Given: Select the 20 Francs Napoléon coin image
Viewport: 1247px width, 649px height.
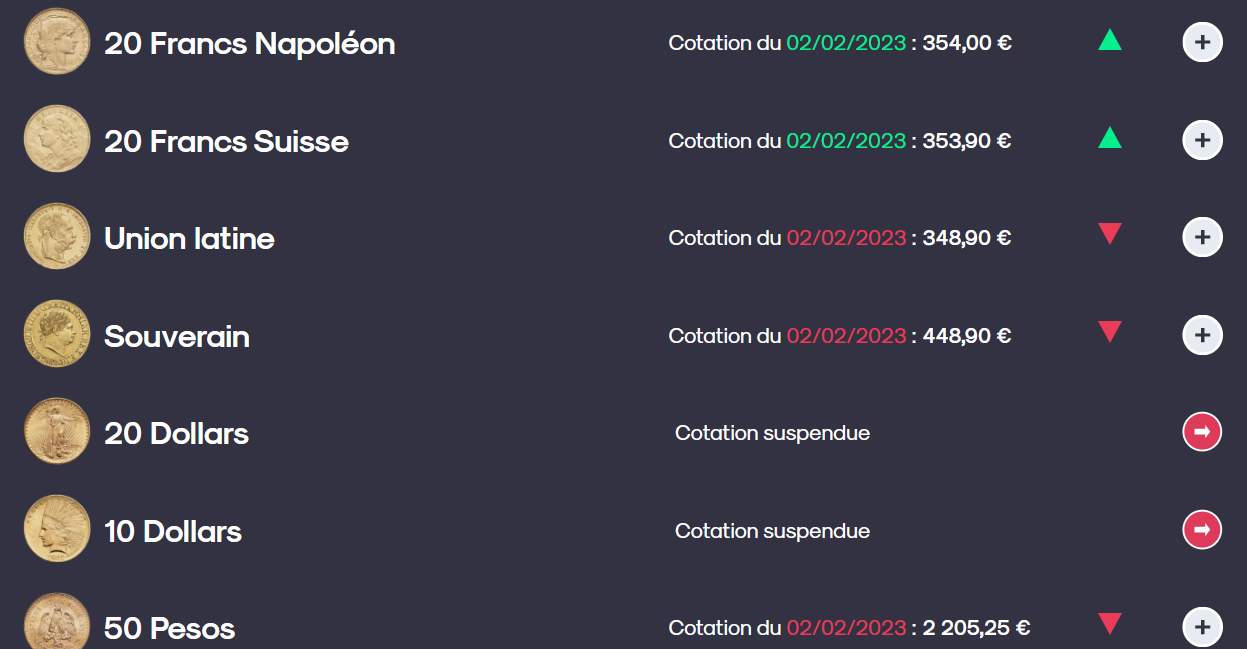Looking at the screenshot, I should [57, 42].
